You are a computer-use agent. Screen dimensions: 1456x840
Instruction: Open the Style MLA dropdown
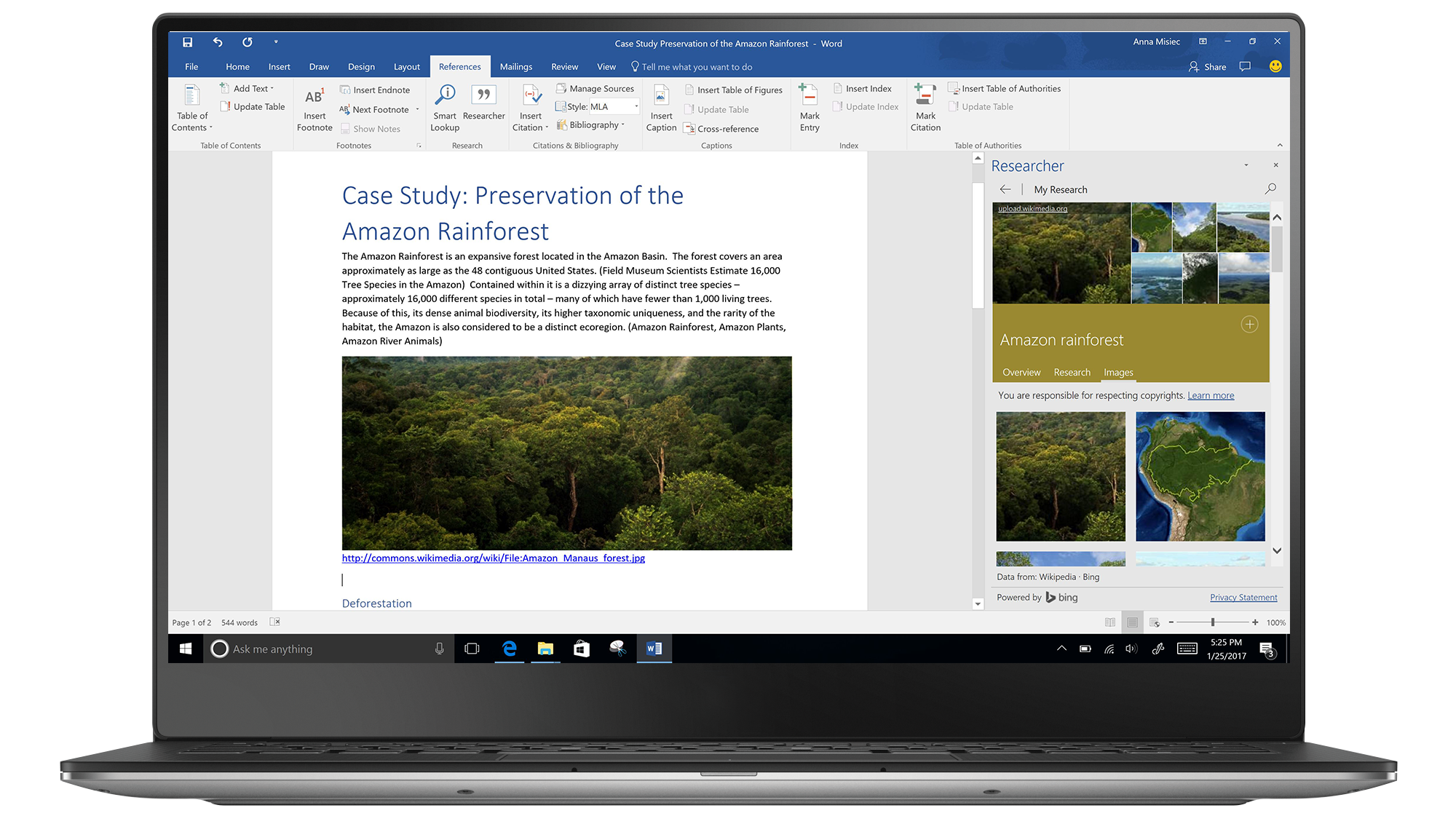pyautogui.click(x=635, y=106)
